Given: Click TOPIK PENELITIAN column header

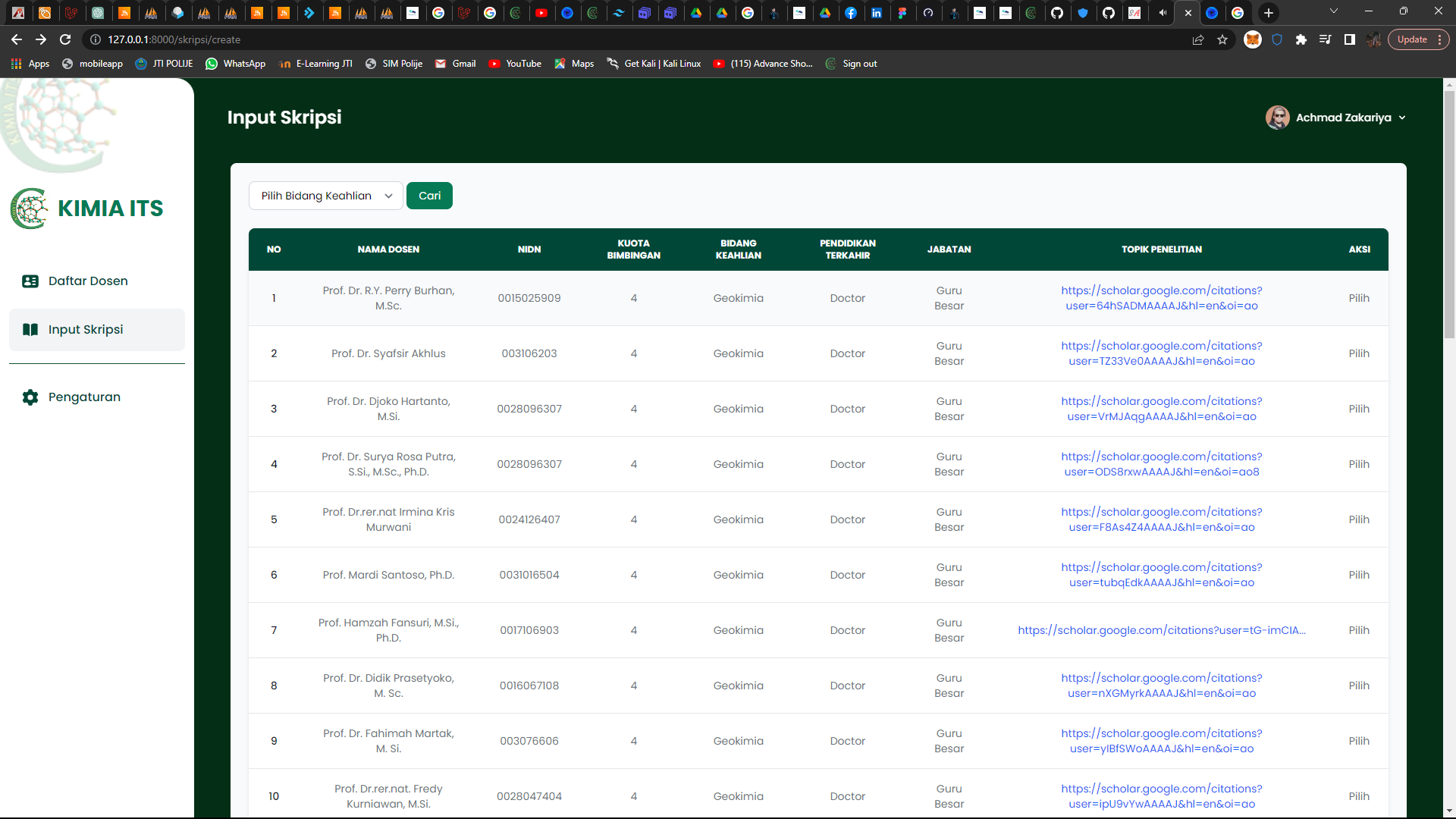Looking at the screenshot, I should 1162,249.
